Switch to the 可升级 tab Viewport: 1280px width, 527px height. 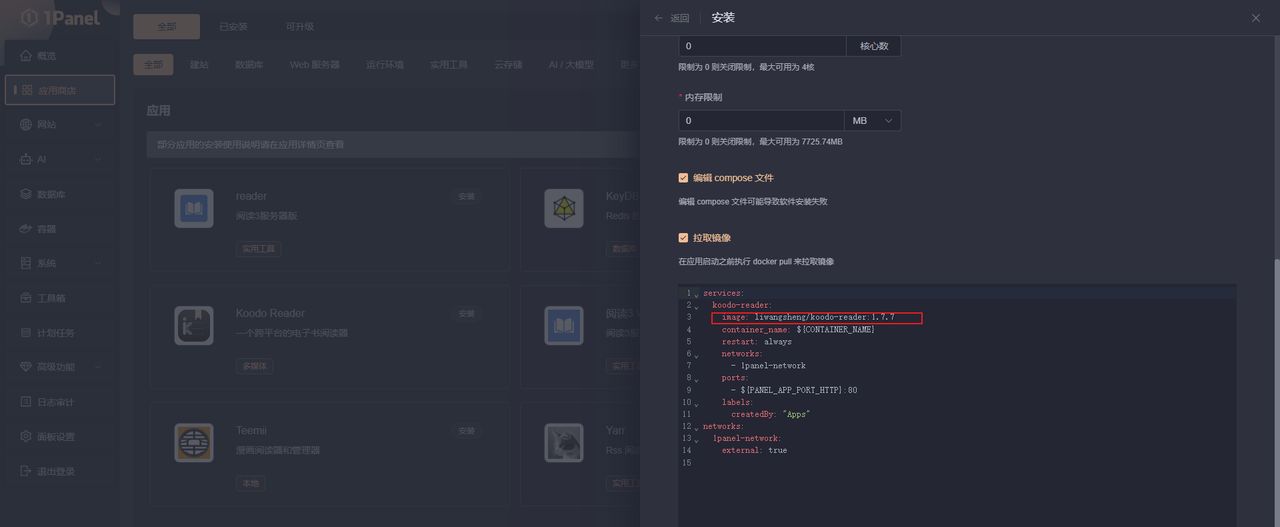point(299,27)
